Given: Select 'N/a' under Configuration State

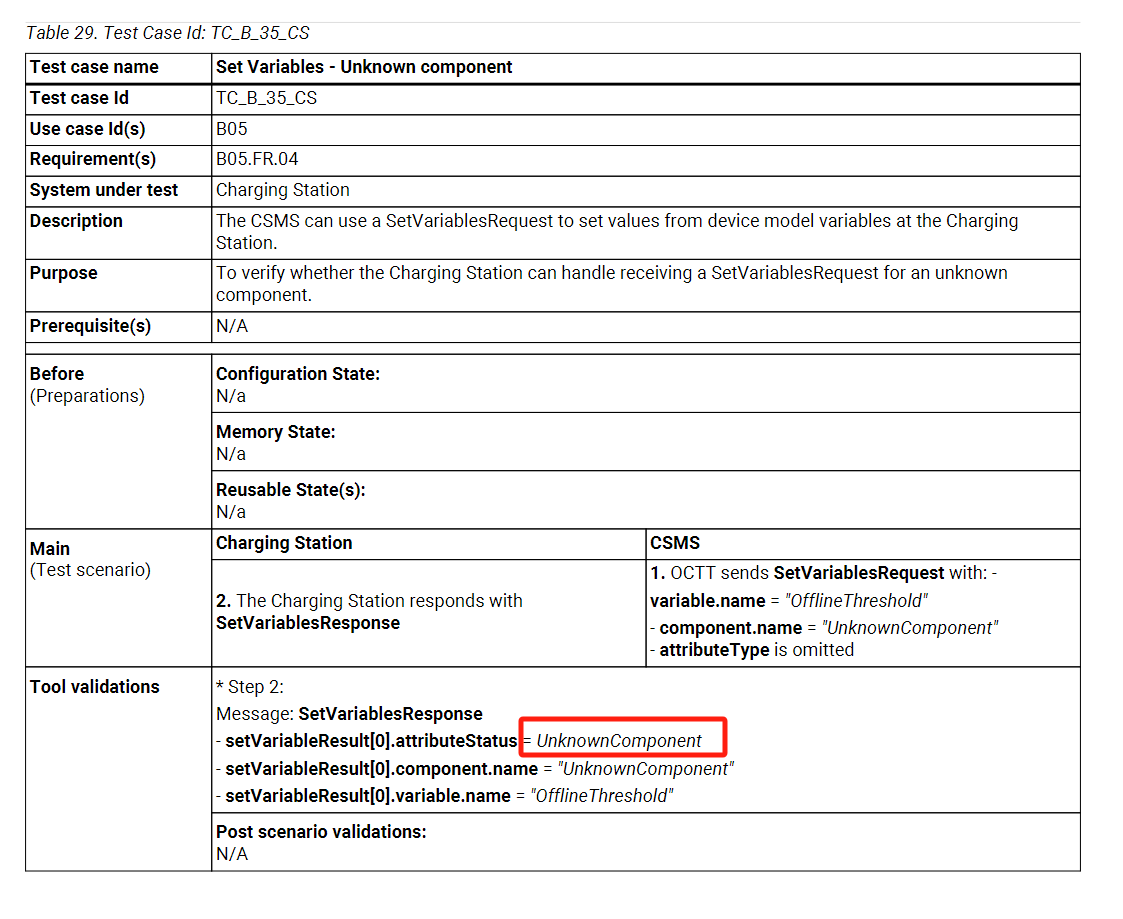Looking at the screenshot, I should click(231, 396).
